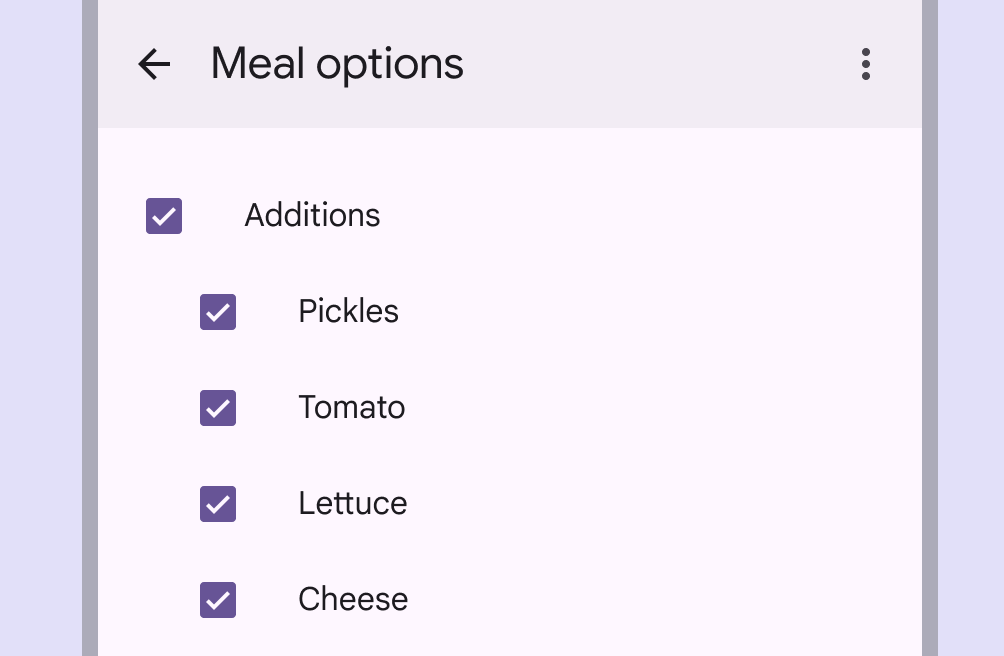Open the three-dot overflow menu
This screenshot has height=656, width=1004.
point(865,65)
